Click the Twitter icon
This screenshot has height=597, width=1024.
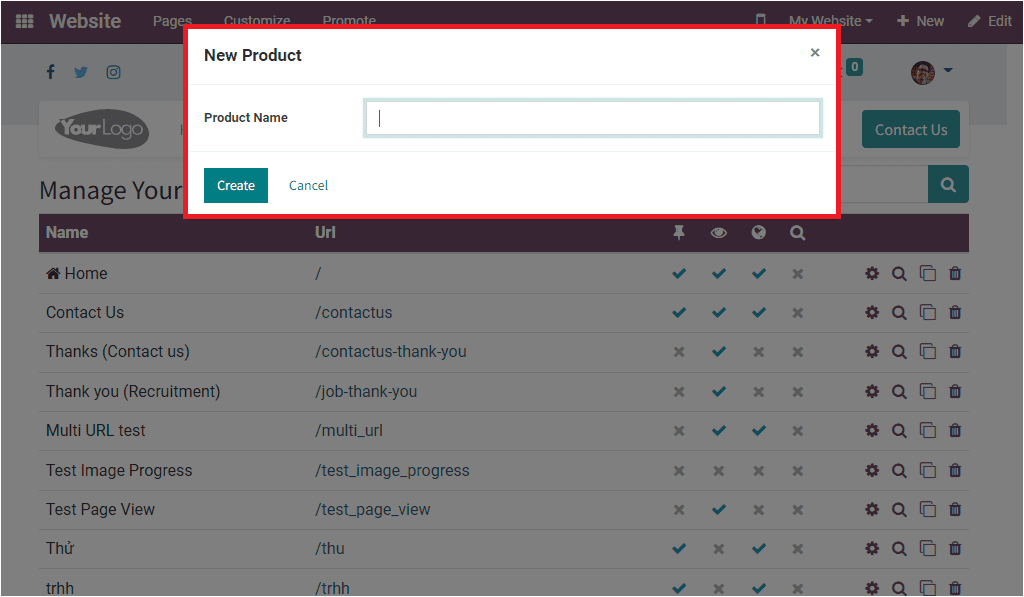(80, 72)
